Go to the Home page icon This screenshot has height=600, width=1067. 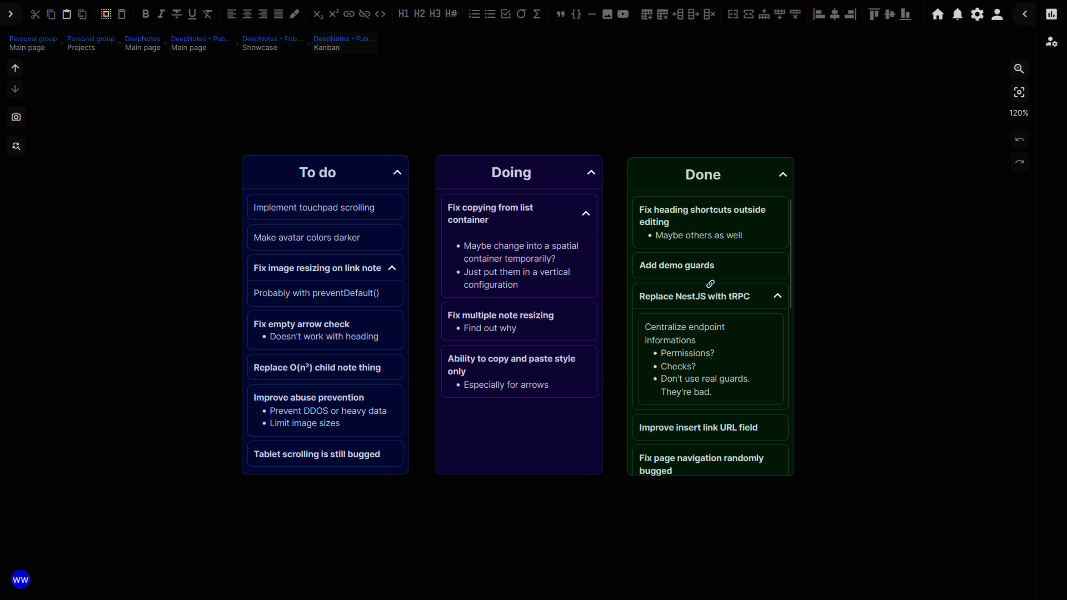coord(938,14)
